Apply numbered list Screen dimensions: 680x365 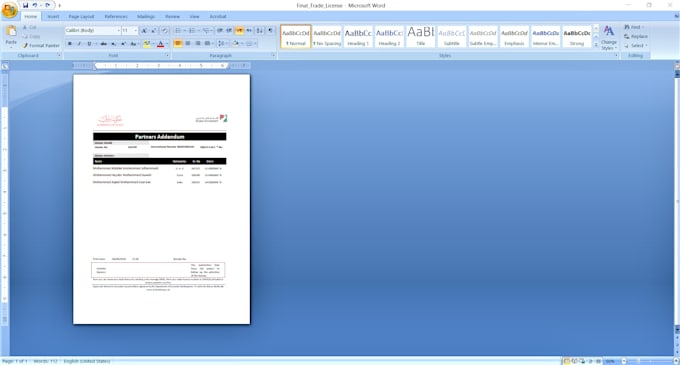(192, 31)
